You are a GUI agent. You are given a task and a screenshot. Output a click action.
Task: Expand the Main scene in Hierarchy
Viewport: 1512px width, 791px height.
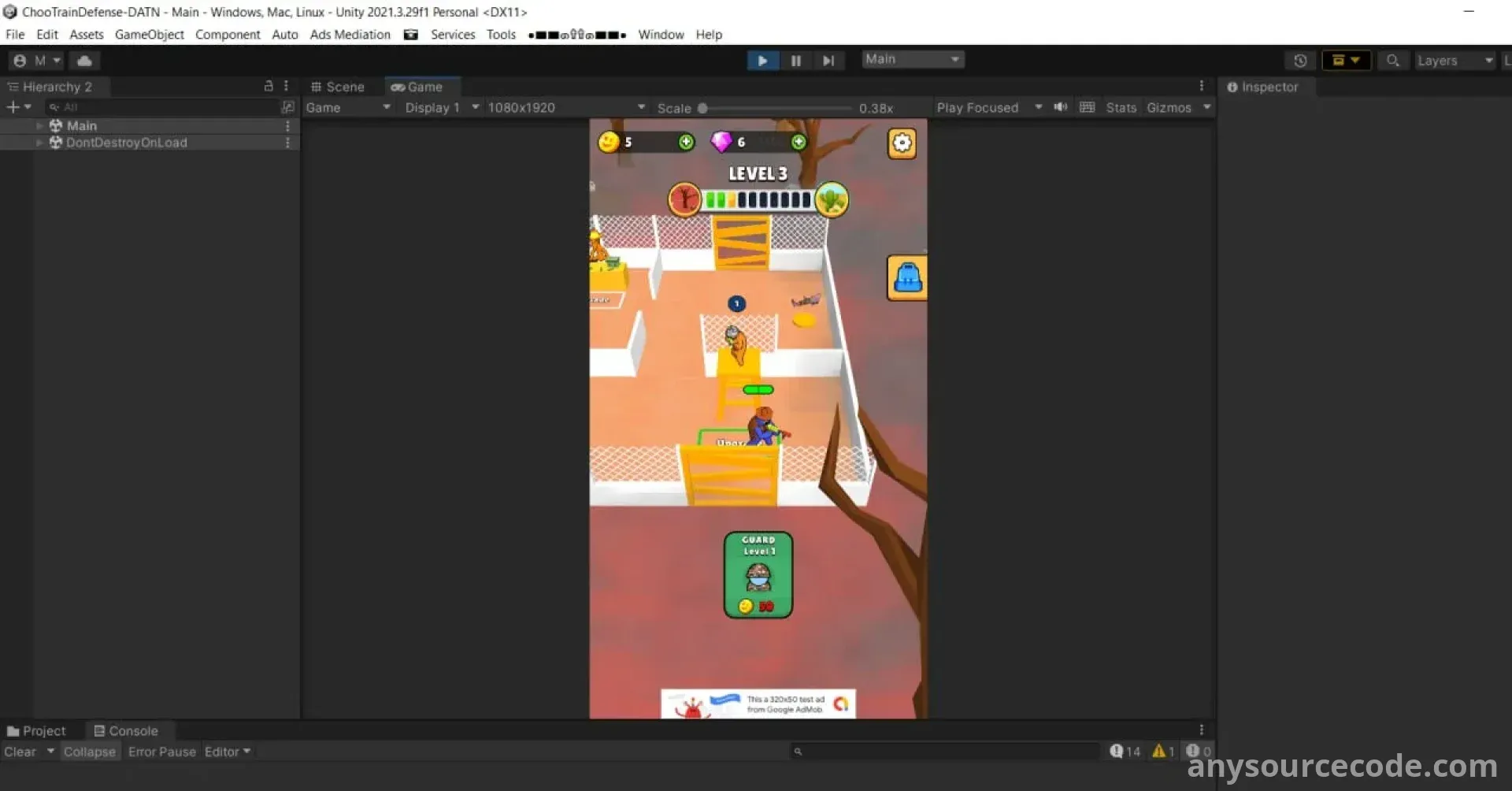click(x=39, y=126)
